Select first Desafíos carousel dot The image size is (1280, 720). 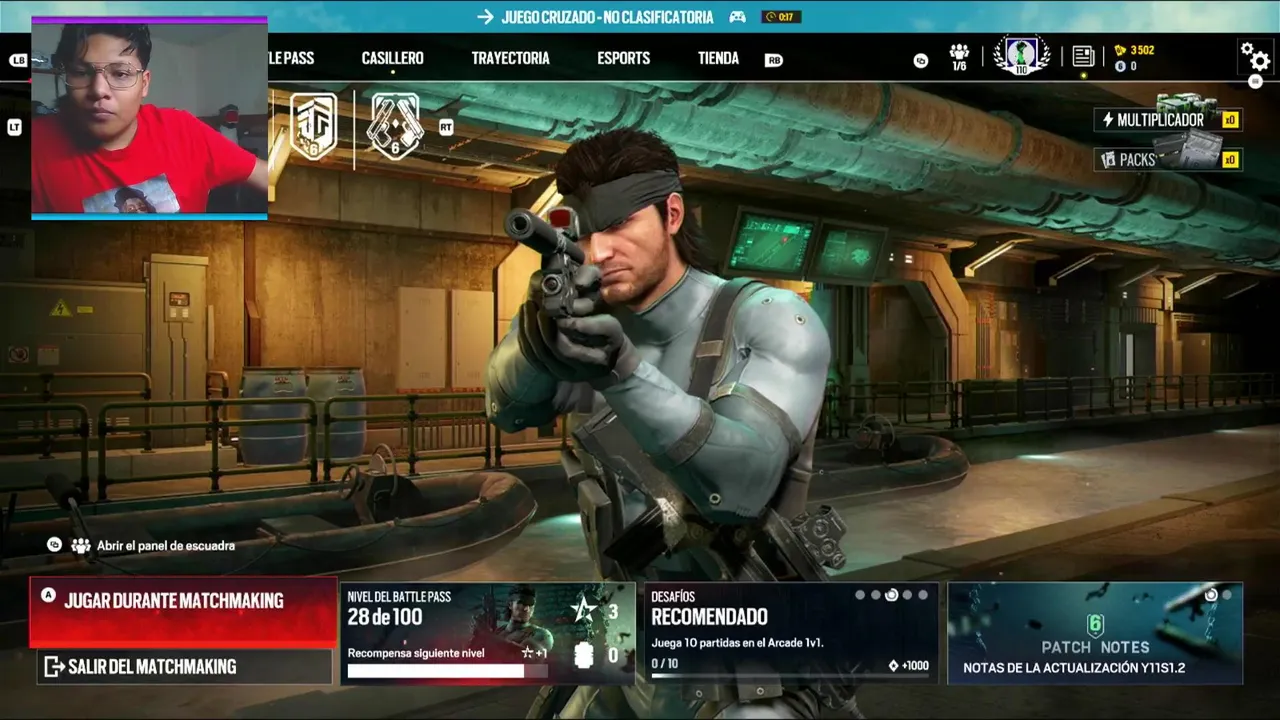click(860, 595)
